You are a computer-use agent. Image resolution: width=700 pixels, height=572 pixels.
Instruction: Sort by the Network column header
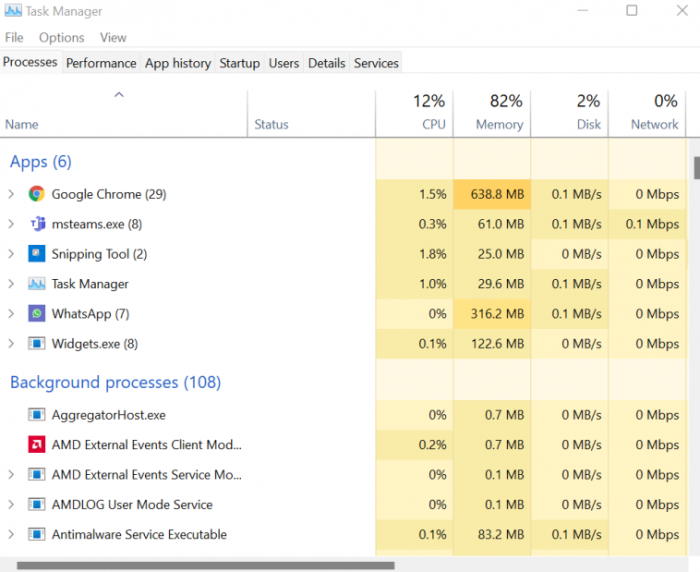click(647, 113)
